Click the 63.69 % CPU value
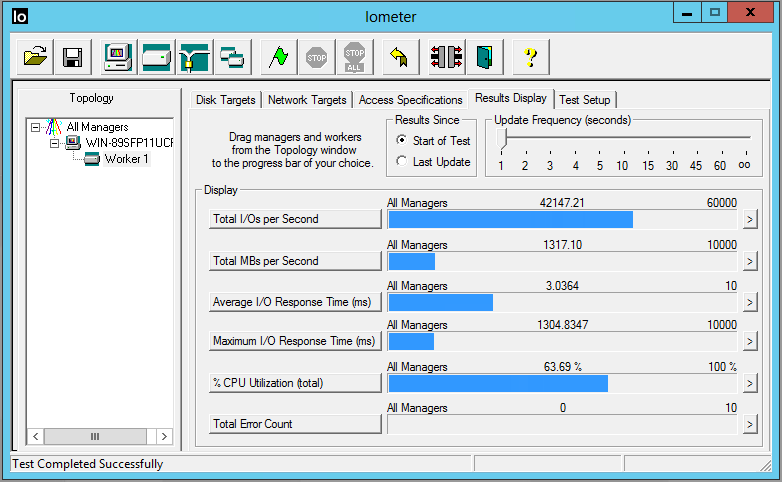This screenshot has width=782, height=482. pyautogui.click(x=563, y=367)
